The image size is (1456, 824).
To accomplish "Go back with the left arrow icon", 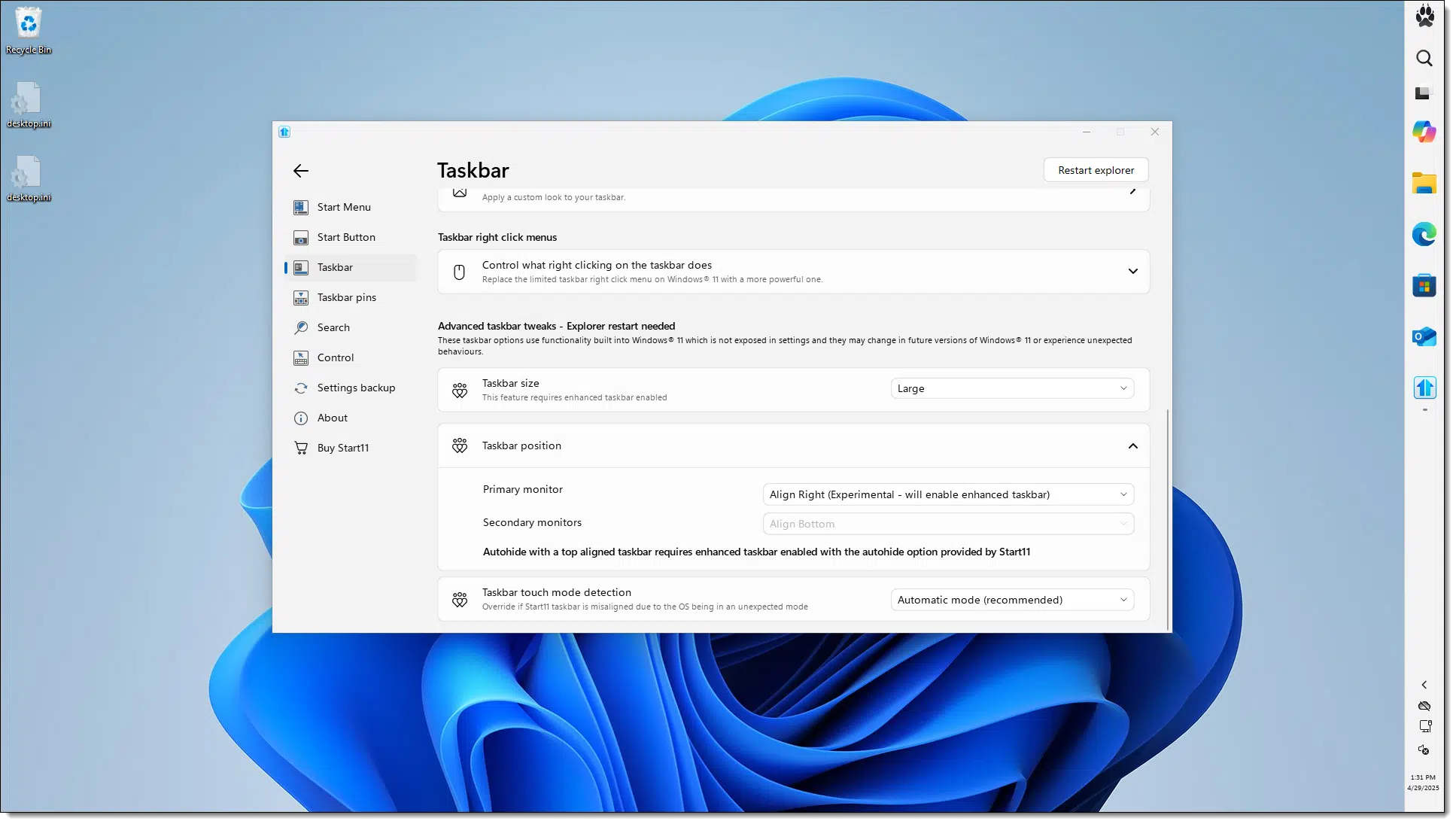I will 301,171.
